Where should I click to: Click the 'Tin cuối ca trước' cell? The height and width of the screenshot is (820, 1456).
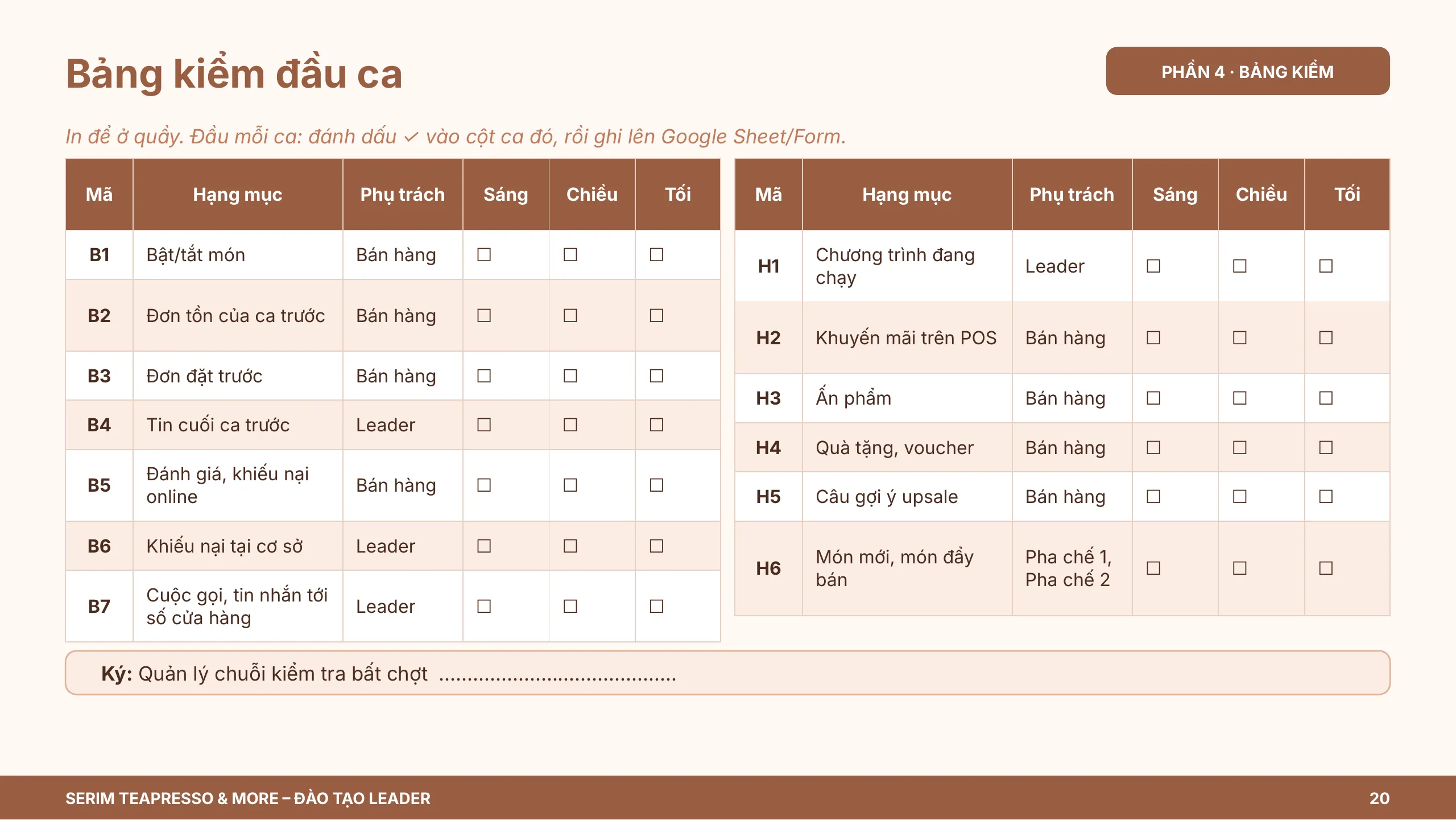[x=238, y=425]
